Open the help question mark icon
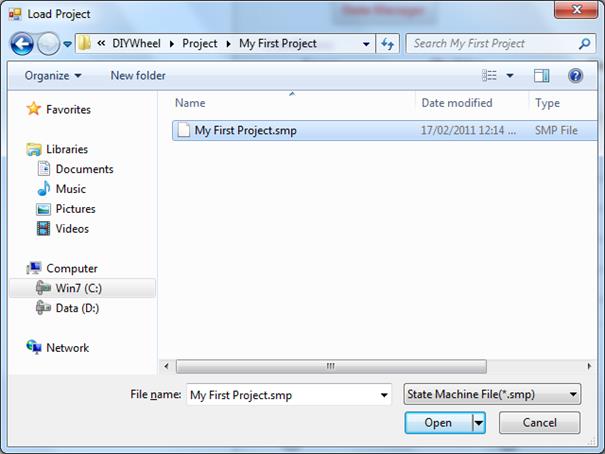The height and width of the screenshot is (454, 605). coord(575,75)
